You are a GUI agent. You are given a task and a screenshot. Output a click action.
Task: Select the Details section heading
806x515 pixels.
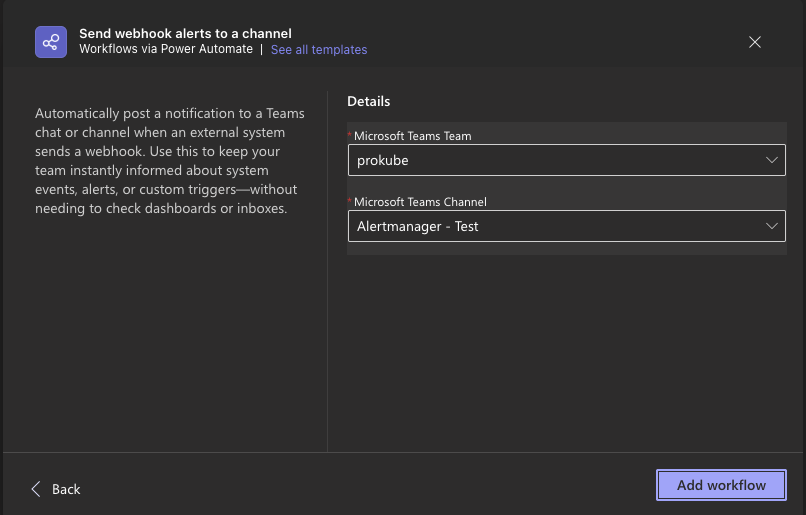(368, 101)
